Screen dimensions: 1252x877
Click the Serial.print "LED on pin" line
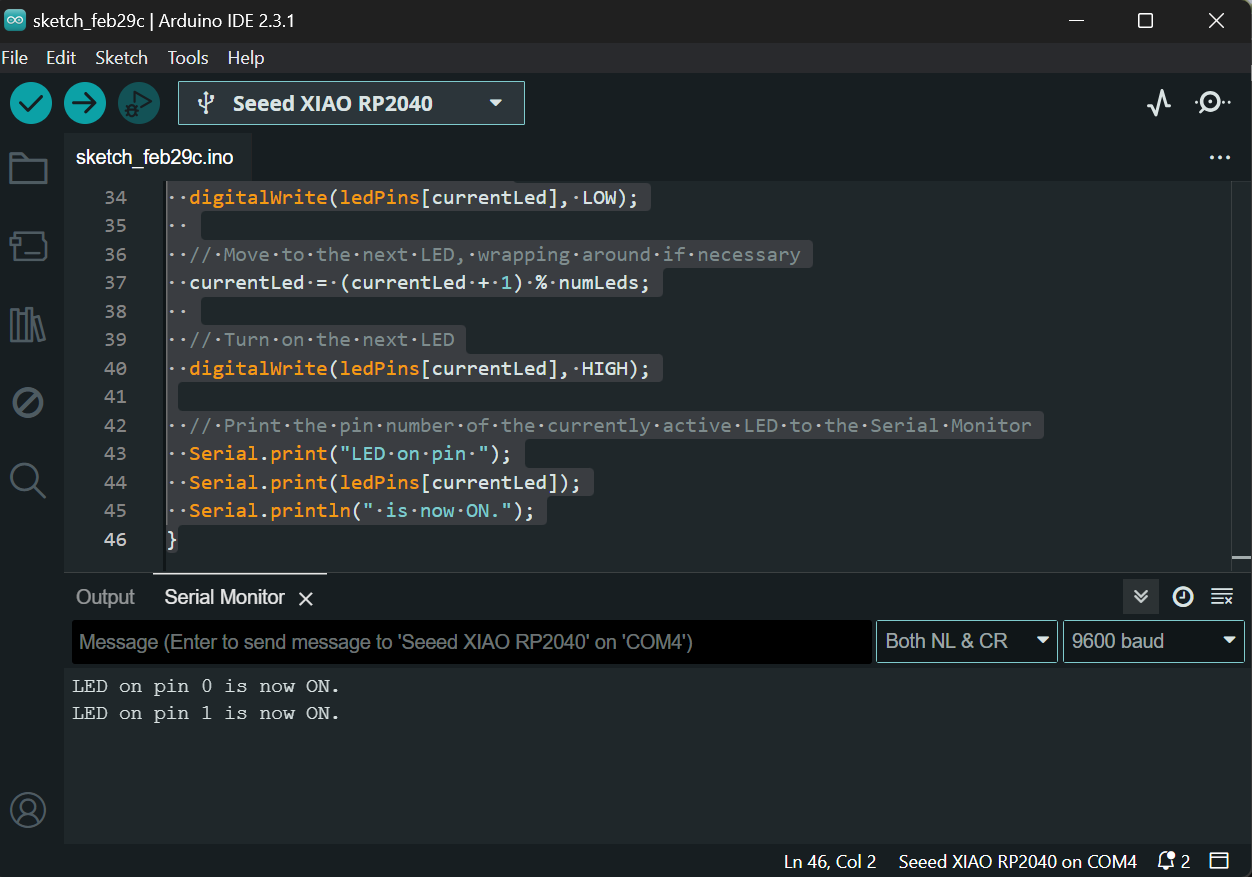pos(351,454)
